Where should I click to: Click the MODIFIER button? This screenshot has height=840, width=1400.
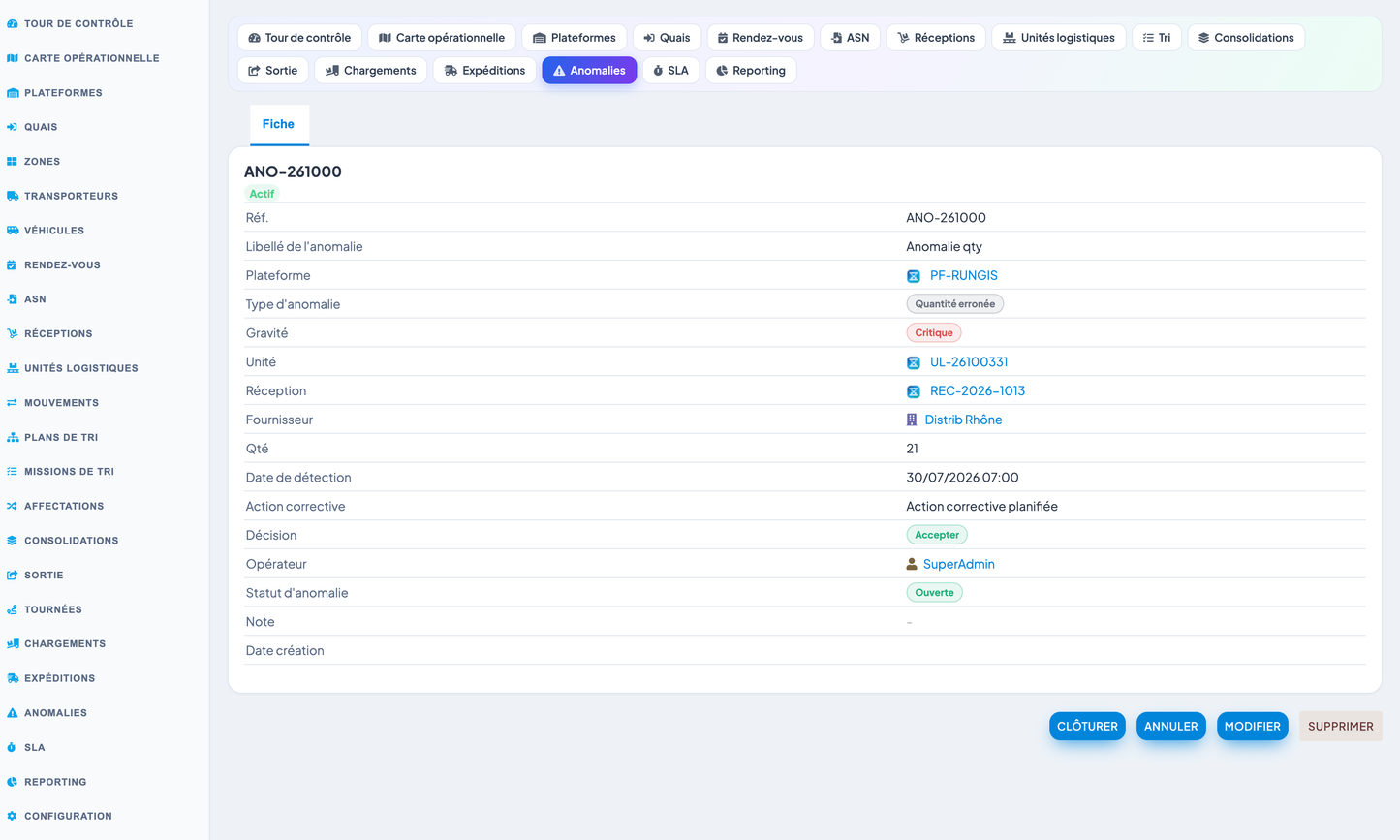tap(1252, 726)
